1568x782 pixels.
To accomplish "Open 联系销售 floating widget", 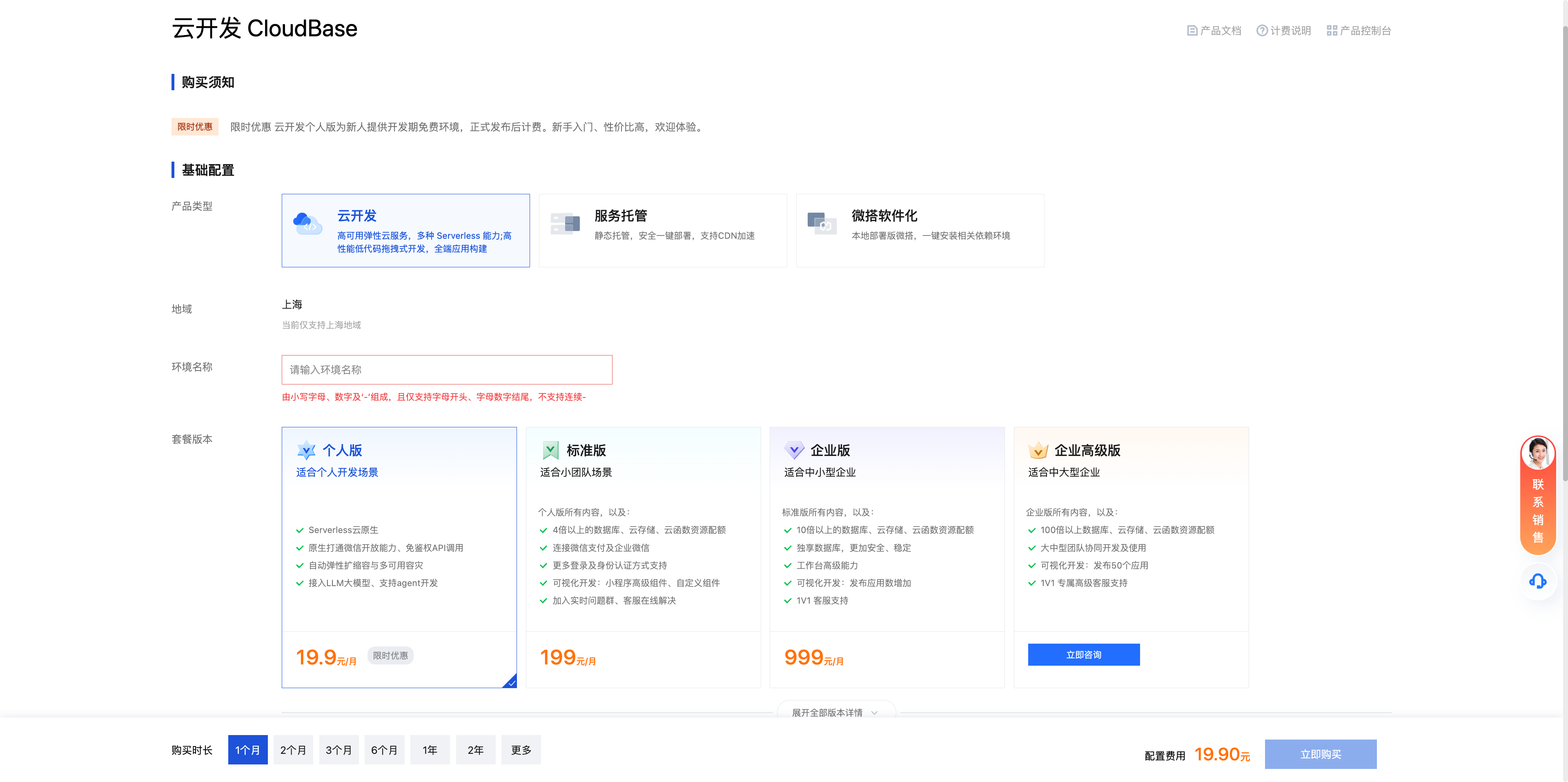I will tap(1538, 495).
